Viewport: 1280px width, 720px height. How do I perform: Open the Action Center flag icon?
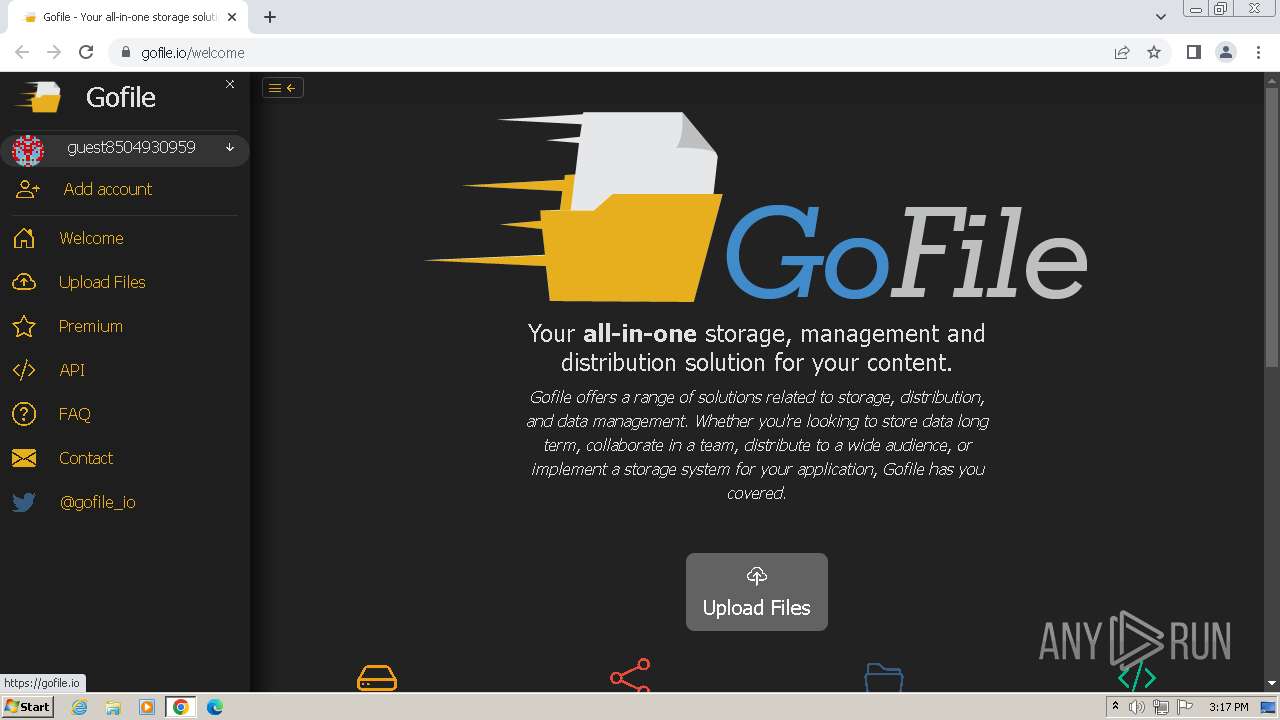[x=1185, y=707]
